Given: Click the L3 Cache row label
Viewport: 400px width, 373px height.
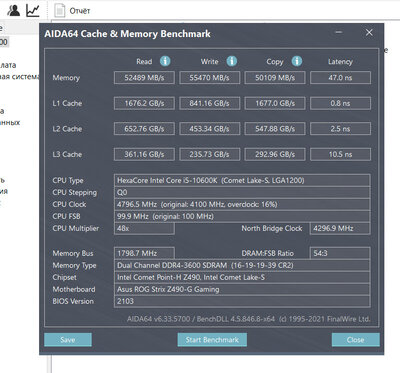Looking at the screenshot, I should (67, 154).
